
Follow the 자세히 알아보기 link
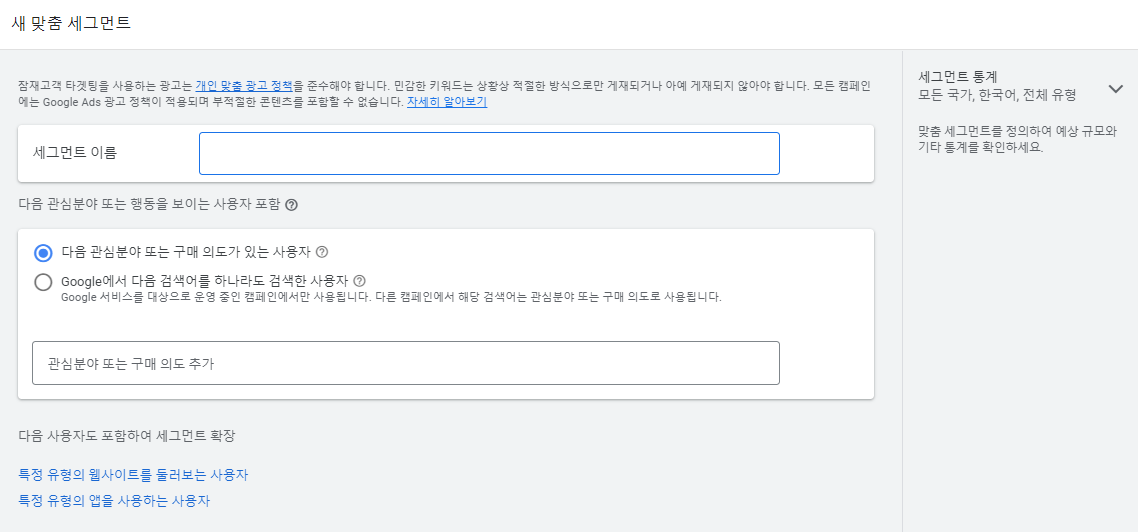click(447, 102)
